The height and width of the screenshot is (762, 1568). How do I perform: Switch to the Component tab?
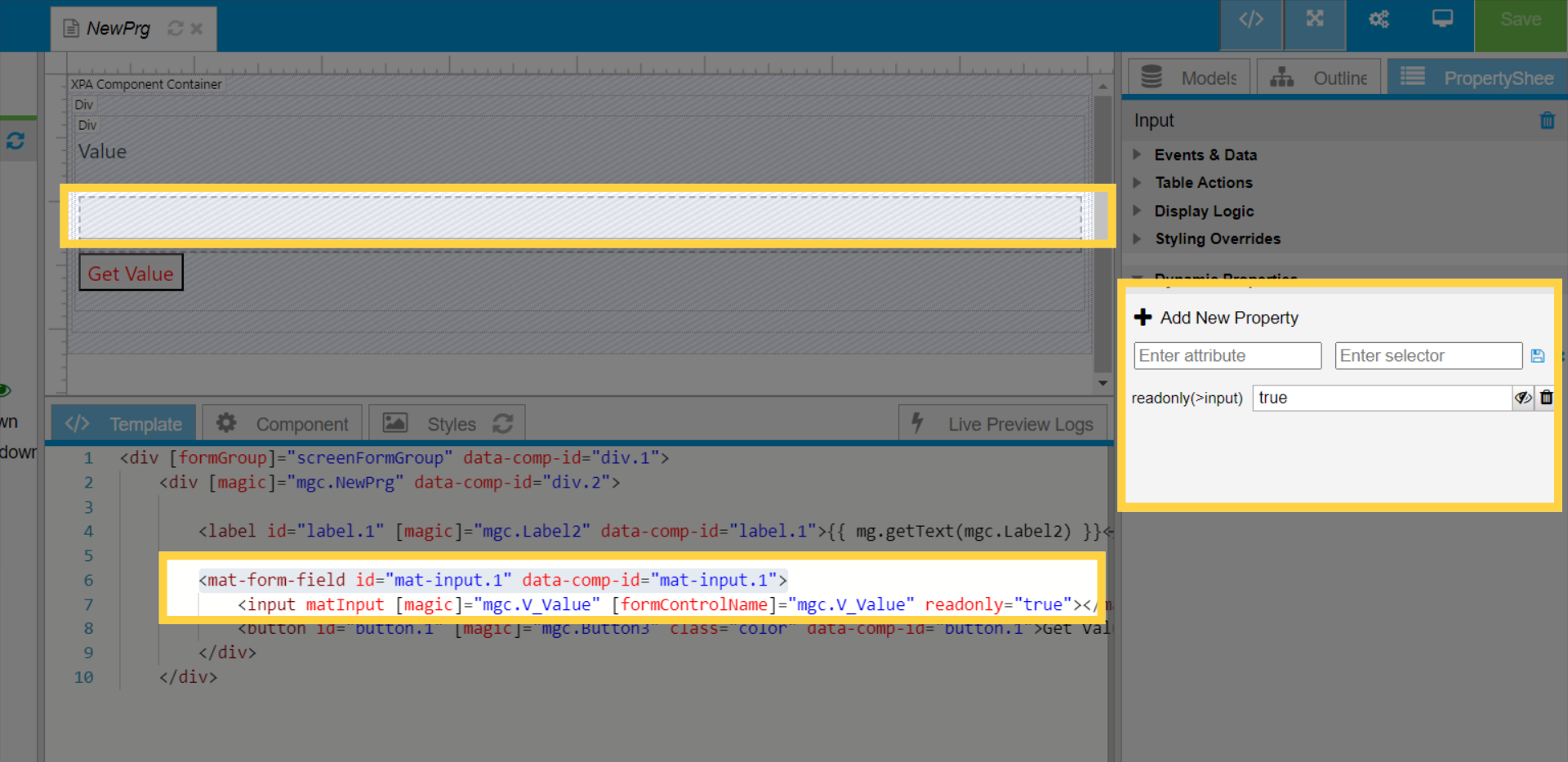click(283, 424)
